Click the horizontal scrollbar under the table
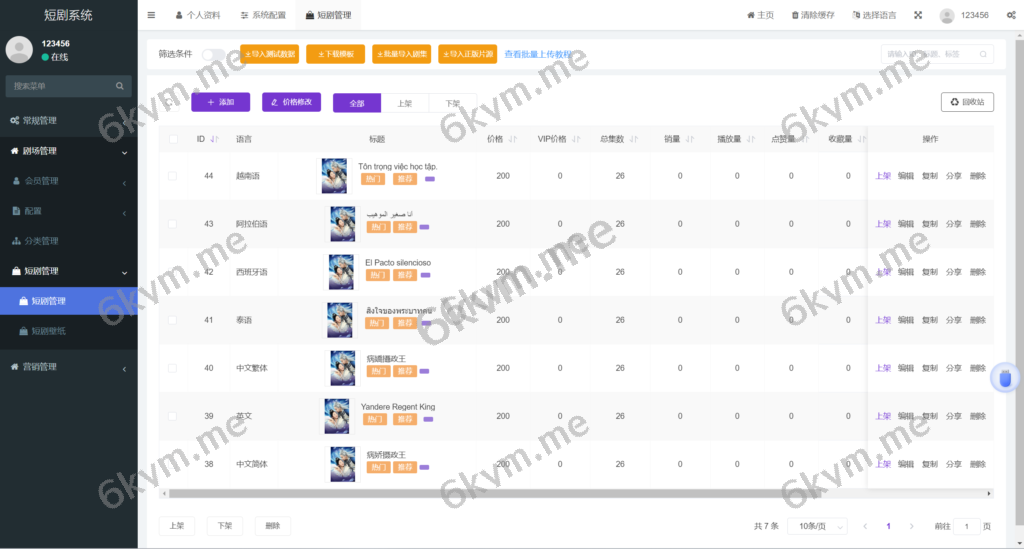Screen dimensions: 1024x549 [580, 493]
